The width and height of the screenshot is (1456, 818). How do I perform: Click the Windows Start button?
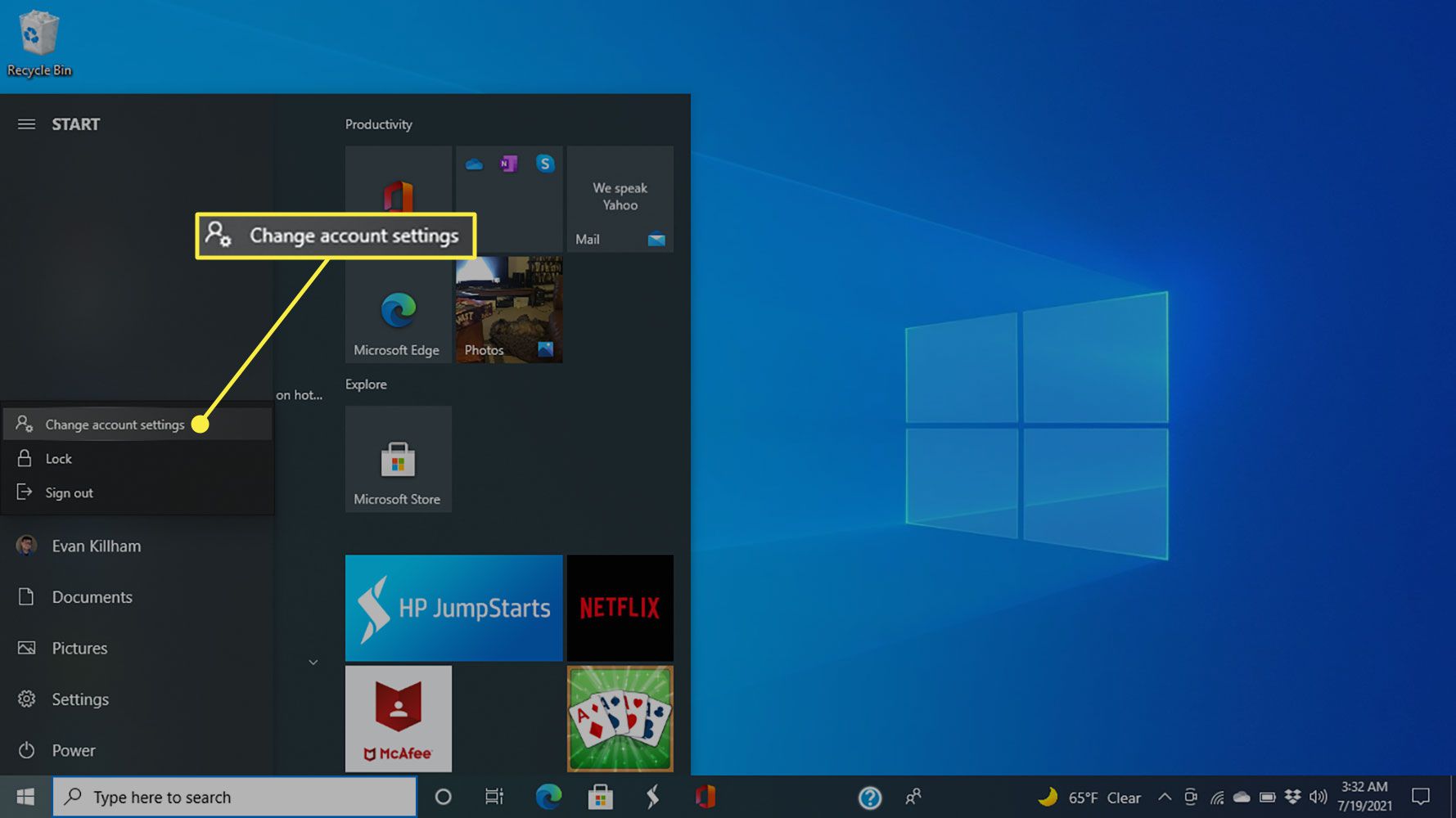pos(25,797)
